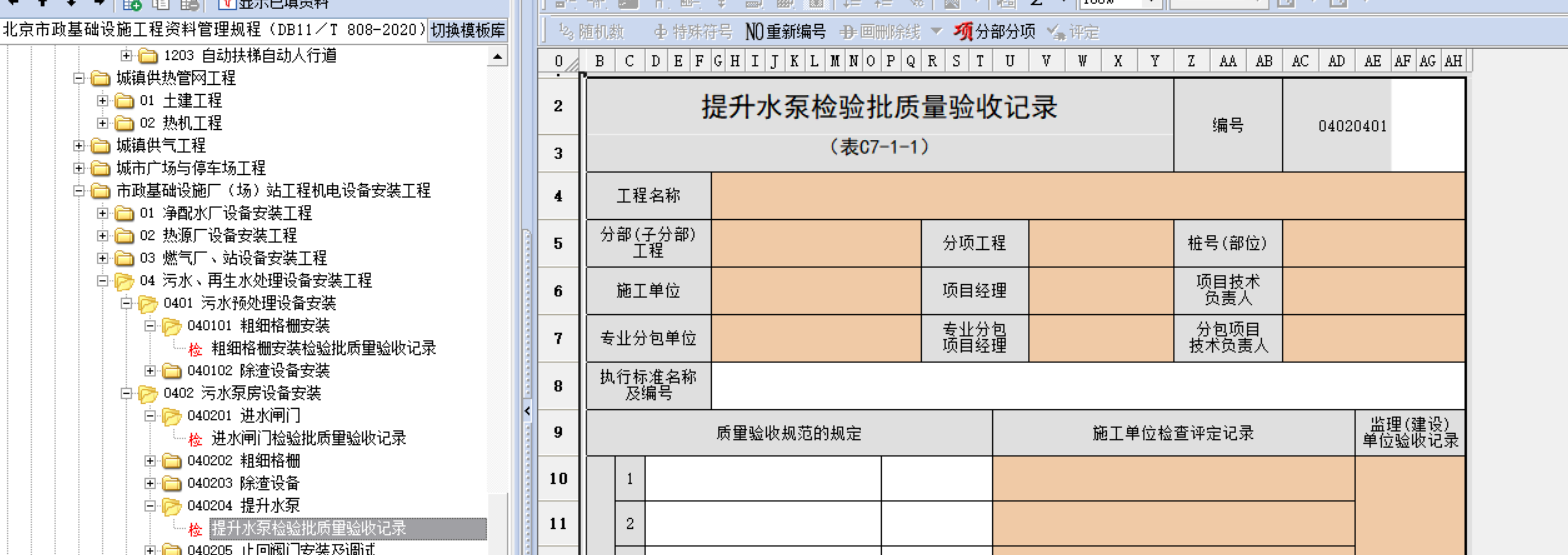Click the 质量验收规范的规定 header cell

click(x=789, y=433)
